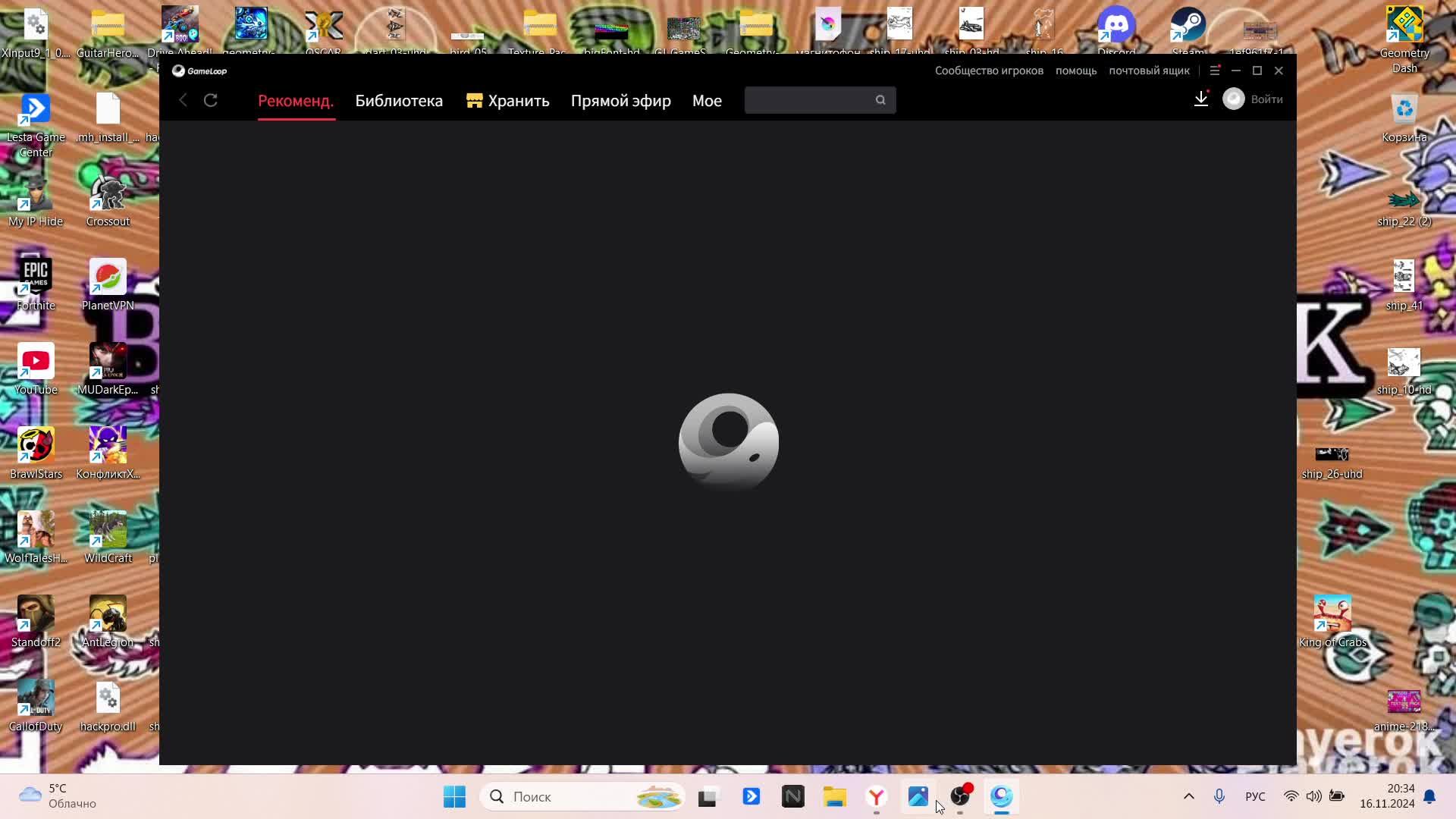Open the GameLoop hamburger menu
The width and height of the screenshot is (1456, 819).
tap(1214, 71)
